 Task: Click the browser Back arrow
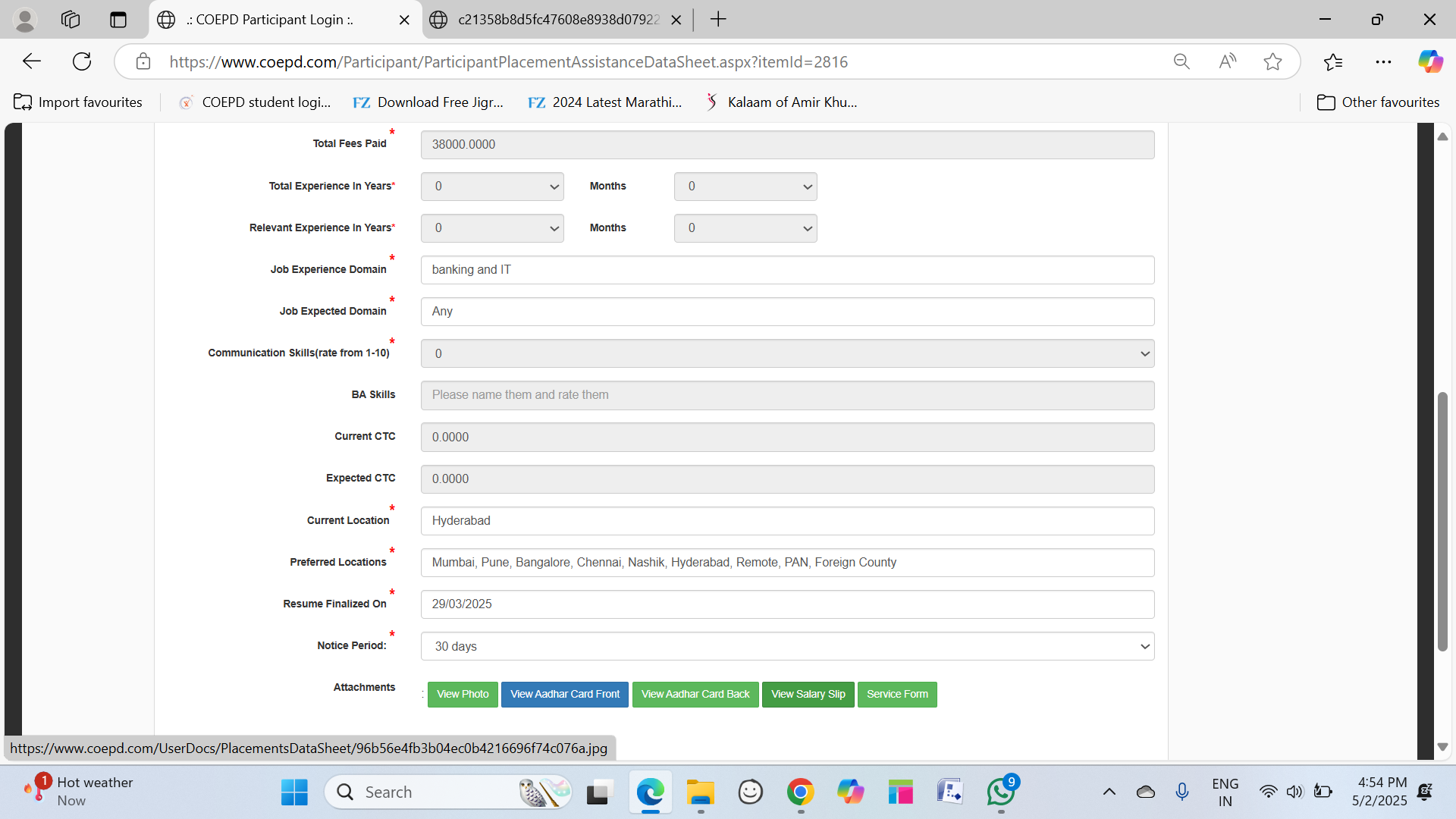coord(32,61)
